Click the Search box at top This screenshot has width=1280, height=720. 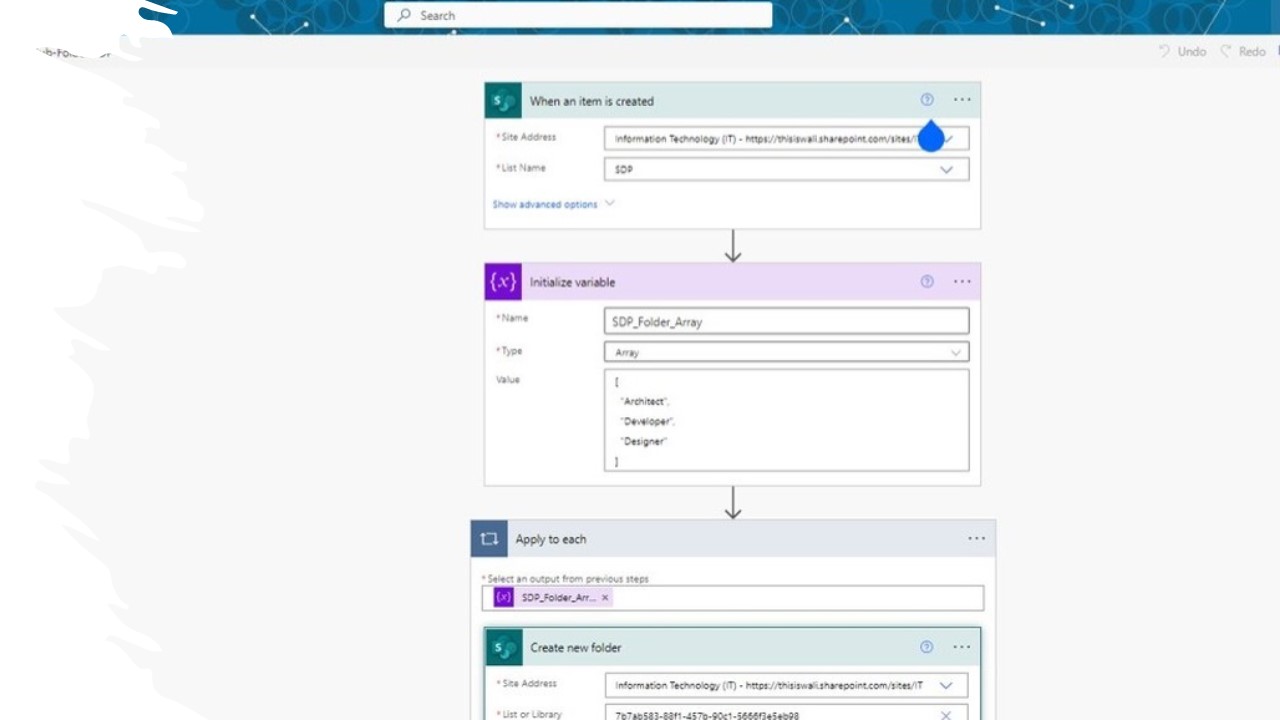[x=578, y=15]
